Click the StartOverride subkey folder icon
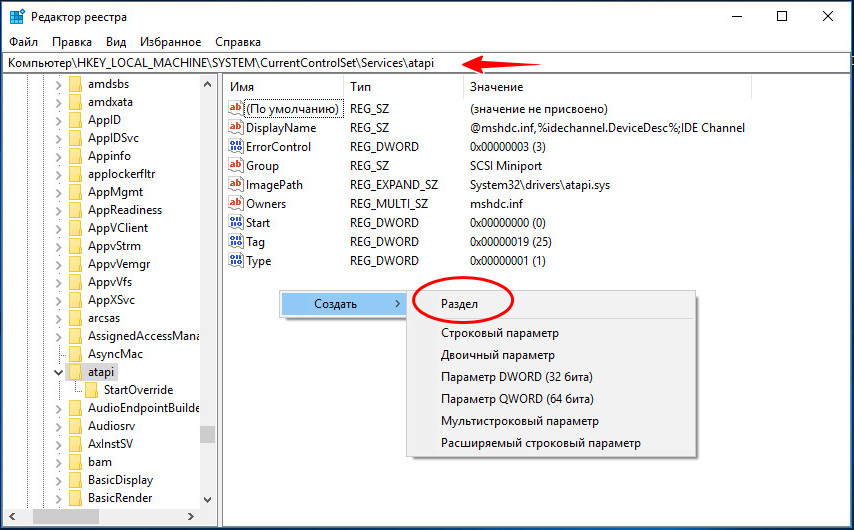This screenshot has width=854, height=530. [92, 390]
